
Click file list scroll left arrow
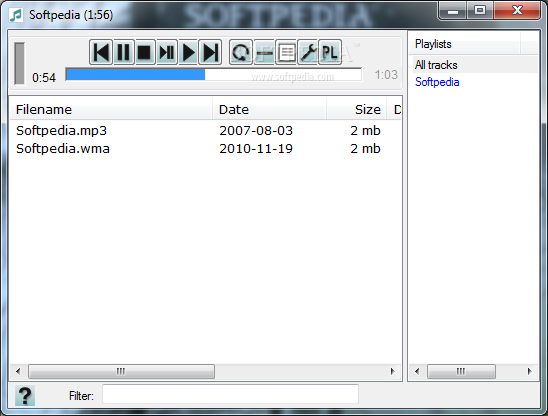click(x=18, y=371)
